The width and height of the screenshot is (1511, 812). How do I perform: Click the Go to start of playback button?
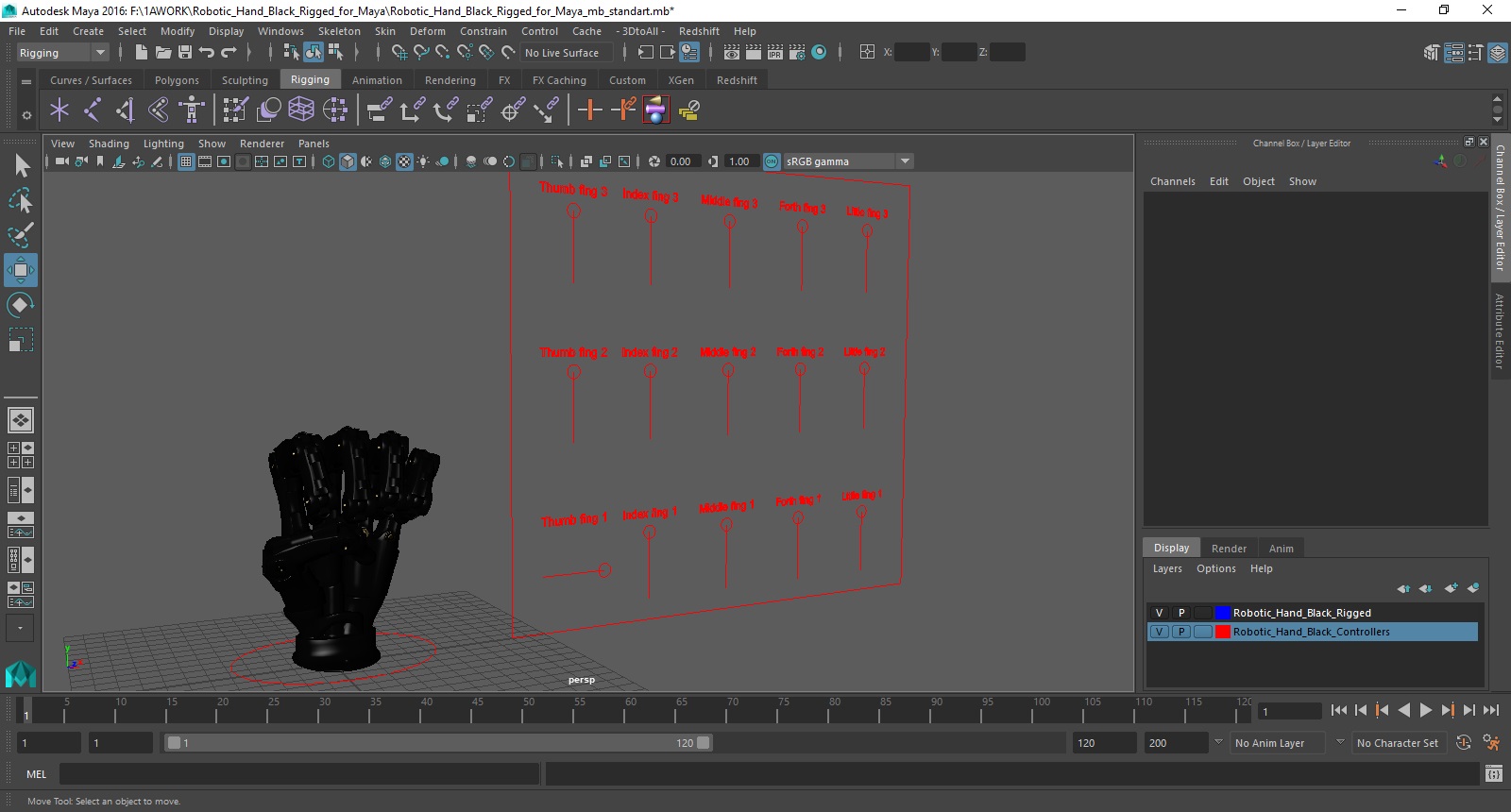[1339, 710]
